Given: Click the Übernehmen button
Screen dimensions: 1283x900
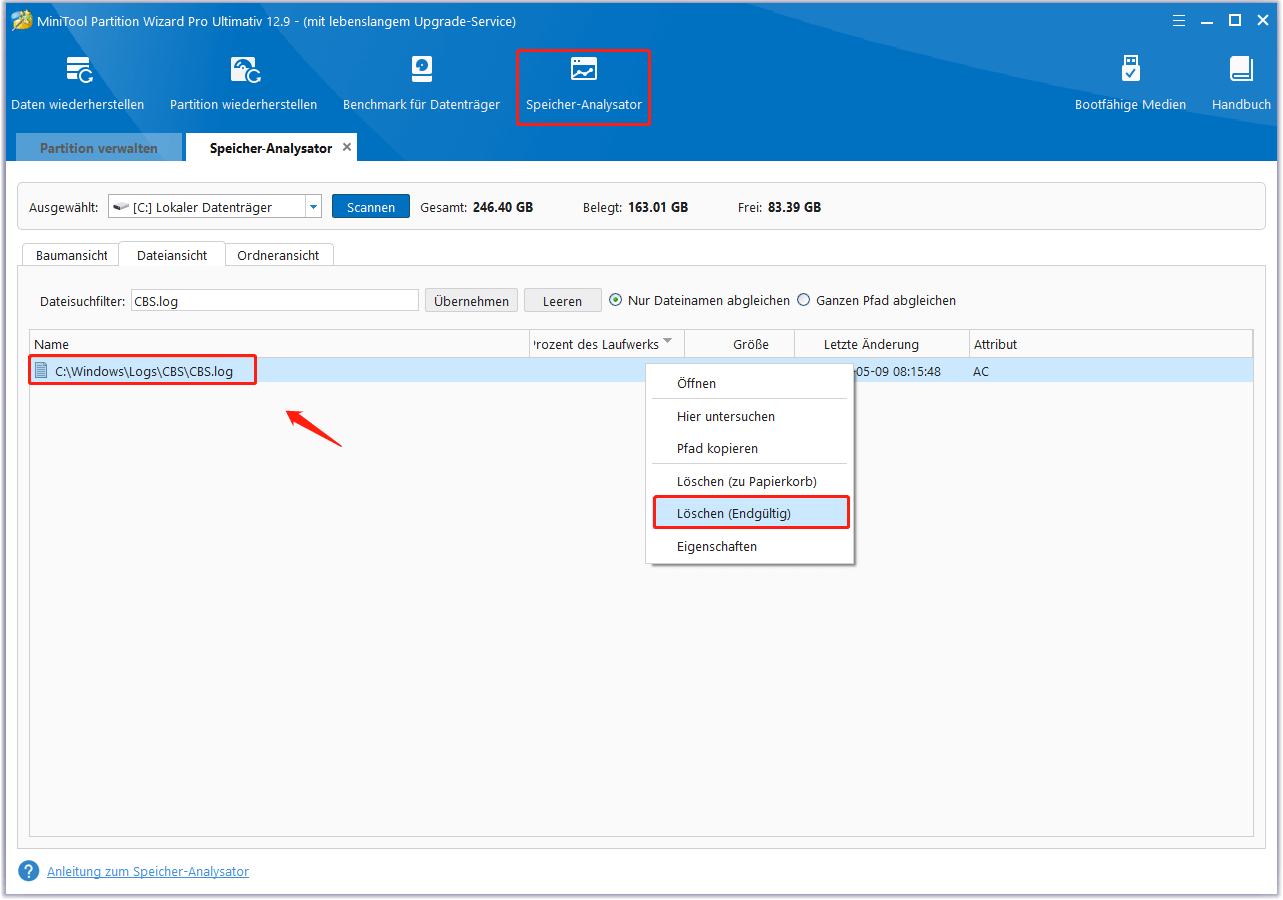Looking at the screenshot, I should click(x=472, y=300).
